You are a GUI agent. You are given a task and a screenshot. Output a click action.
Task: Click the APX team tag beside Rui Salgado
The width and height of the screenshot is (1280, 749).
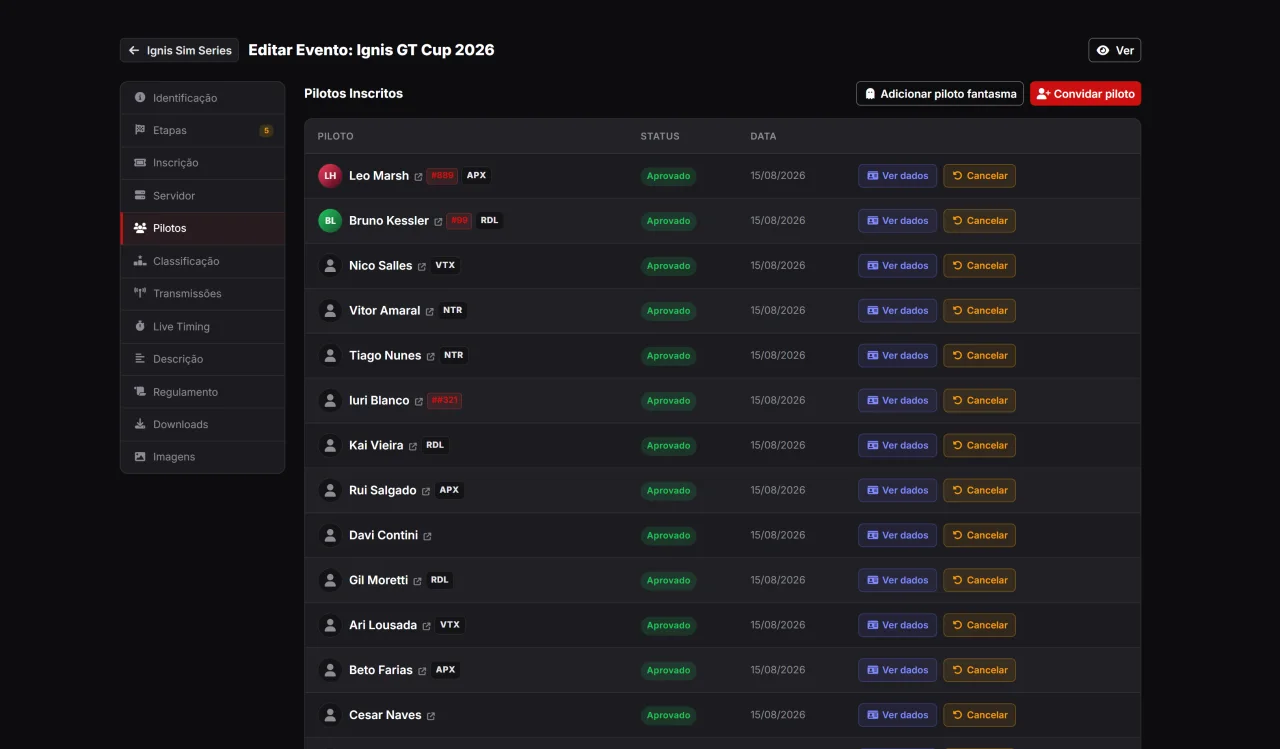pos(449,490)
